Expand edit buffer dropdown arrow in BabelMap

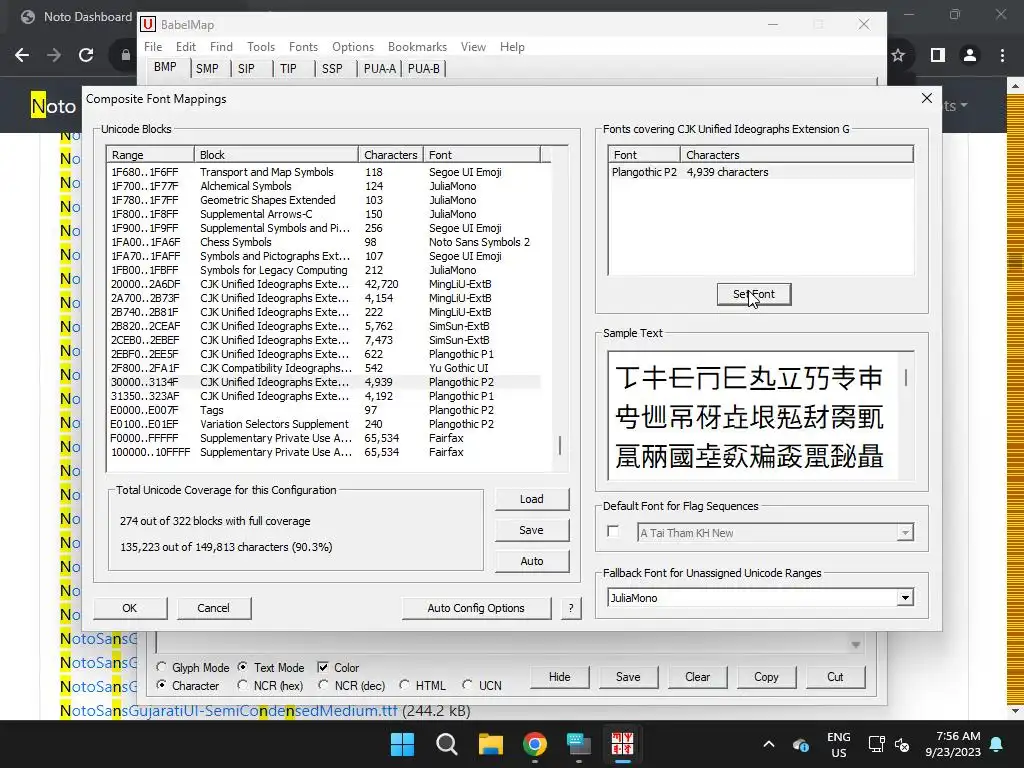click(856, 645)
